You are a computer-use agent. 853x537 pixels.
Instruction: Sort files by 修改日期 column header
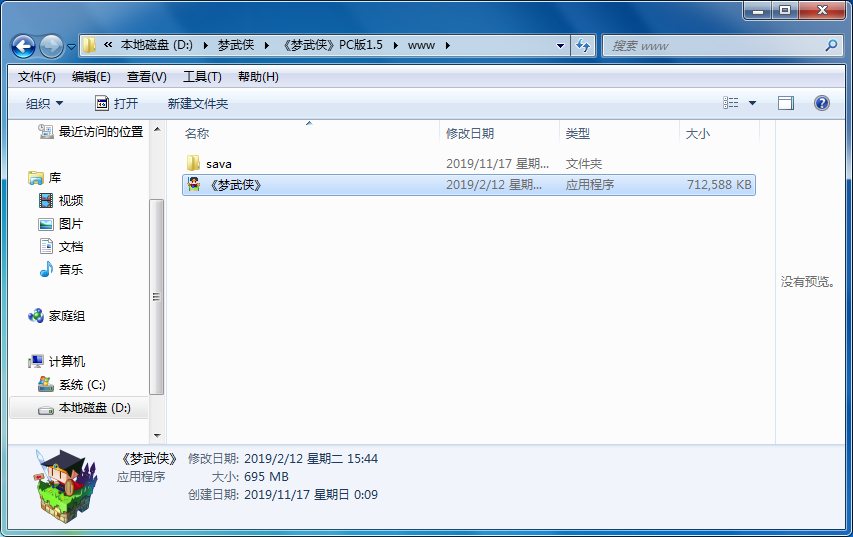tap(470, 133)
